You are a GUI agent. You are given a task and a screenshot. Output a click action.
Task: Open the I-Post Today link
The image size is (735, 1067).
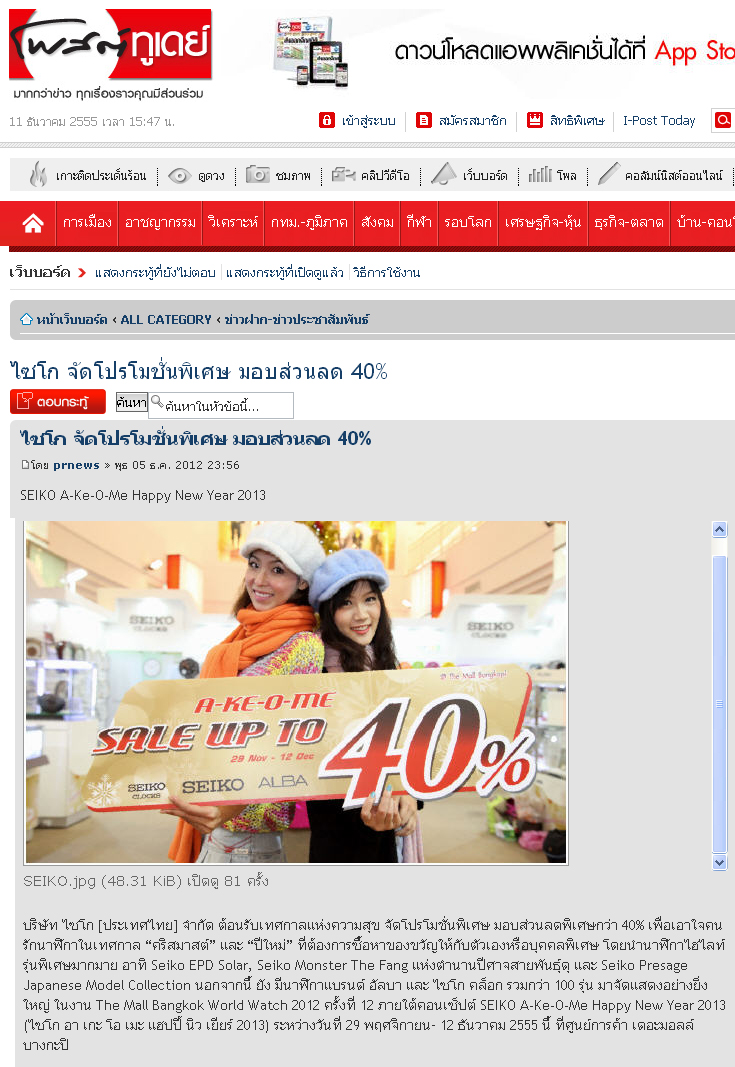point(659,120)
